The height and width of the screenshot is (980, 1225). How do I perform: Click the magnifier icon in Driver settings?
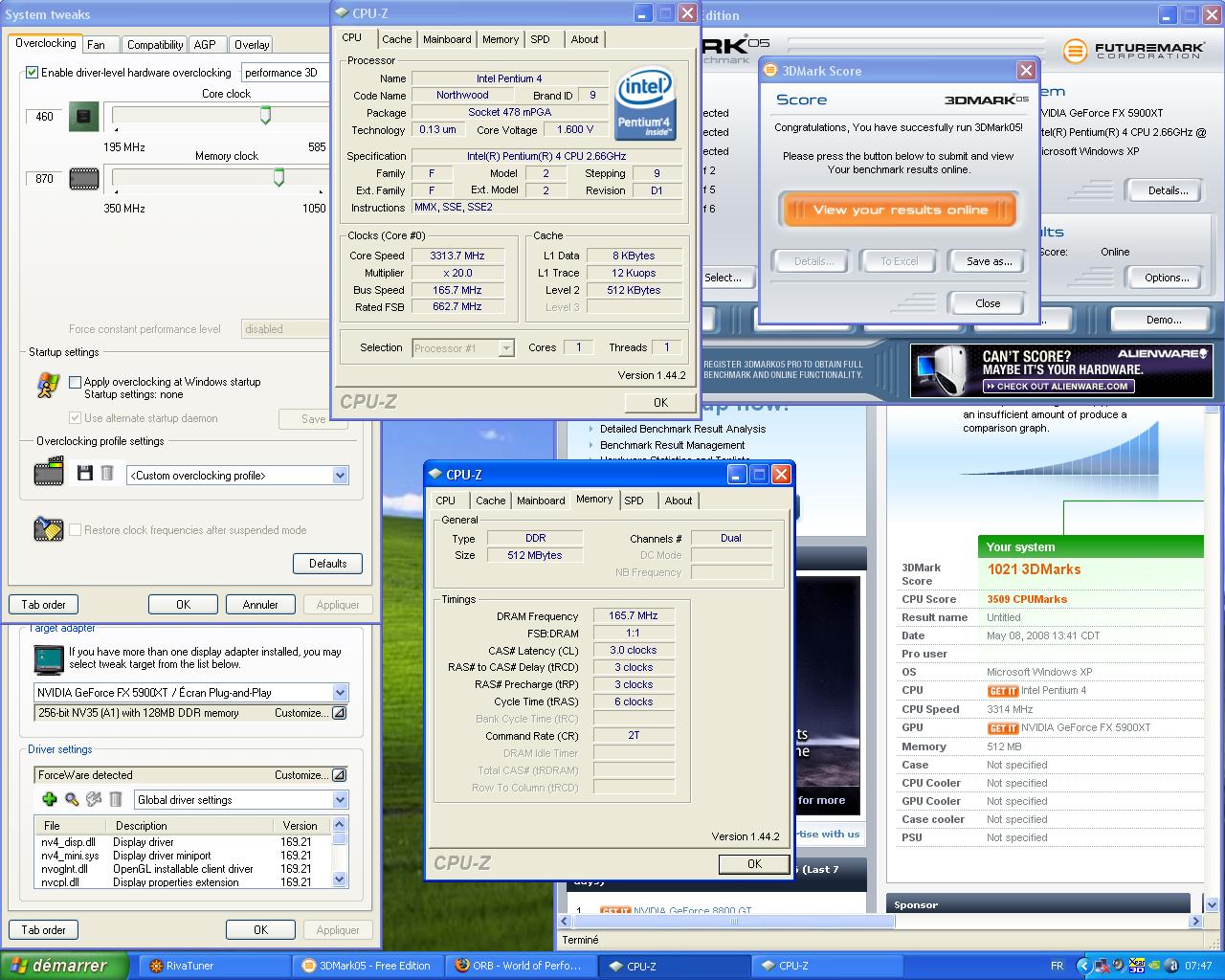pos(72,799)
